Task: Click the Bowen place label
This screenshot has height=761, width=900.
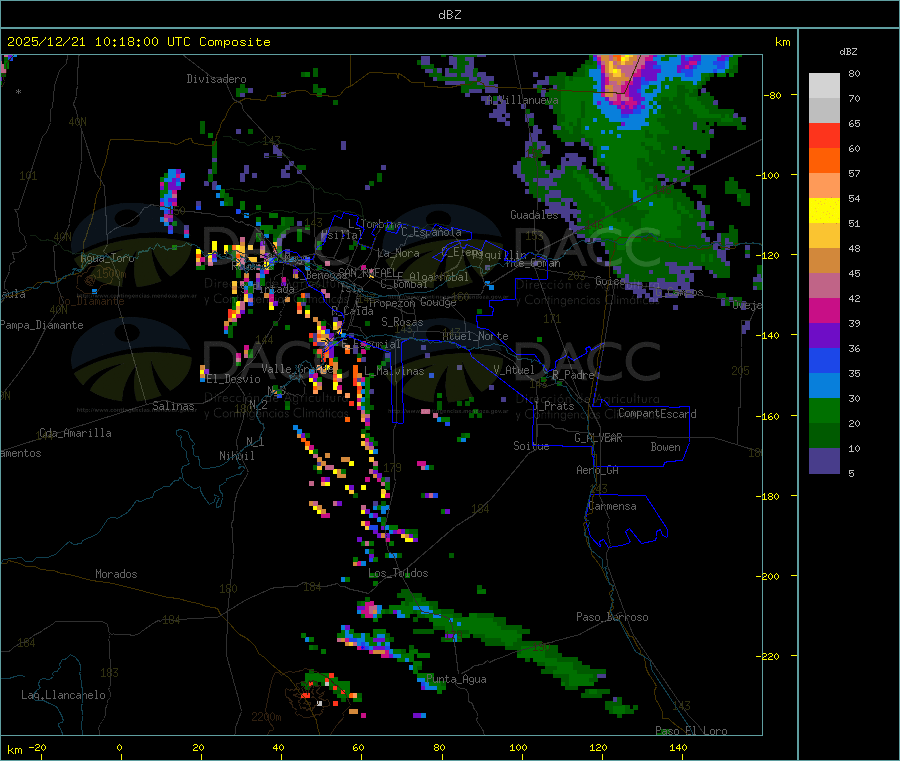Action: coord(665,447)
